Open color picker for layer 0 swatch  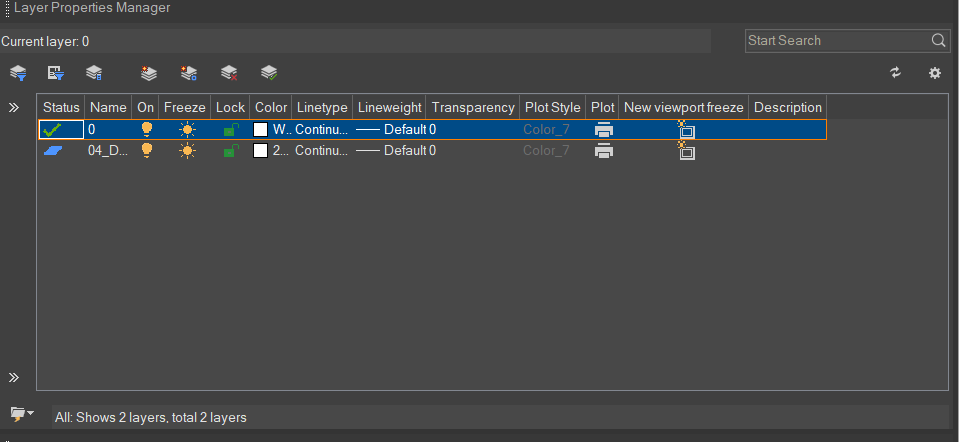[x=261, y=130]
